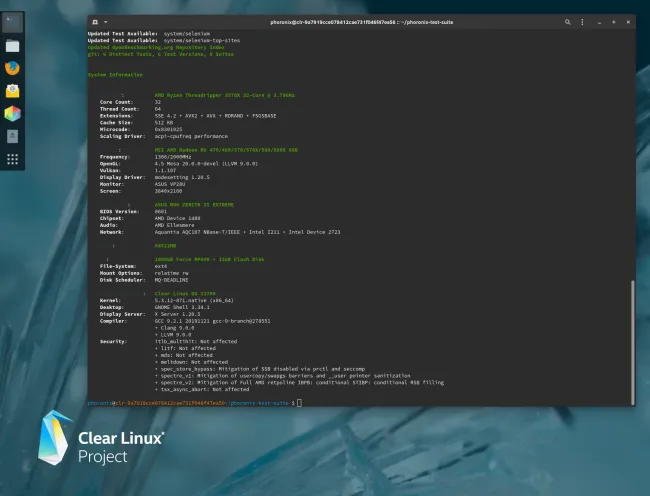Click the 'Thread Count:' label
This screenshot has width=650, height=496.
coord(119,109)
